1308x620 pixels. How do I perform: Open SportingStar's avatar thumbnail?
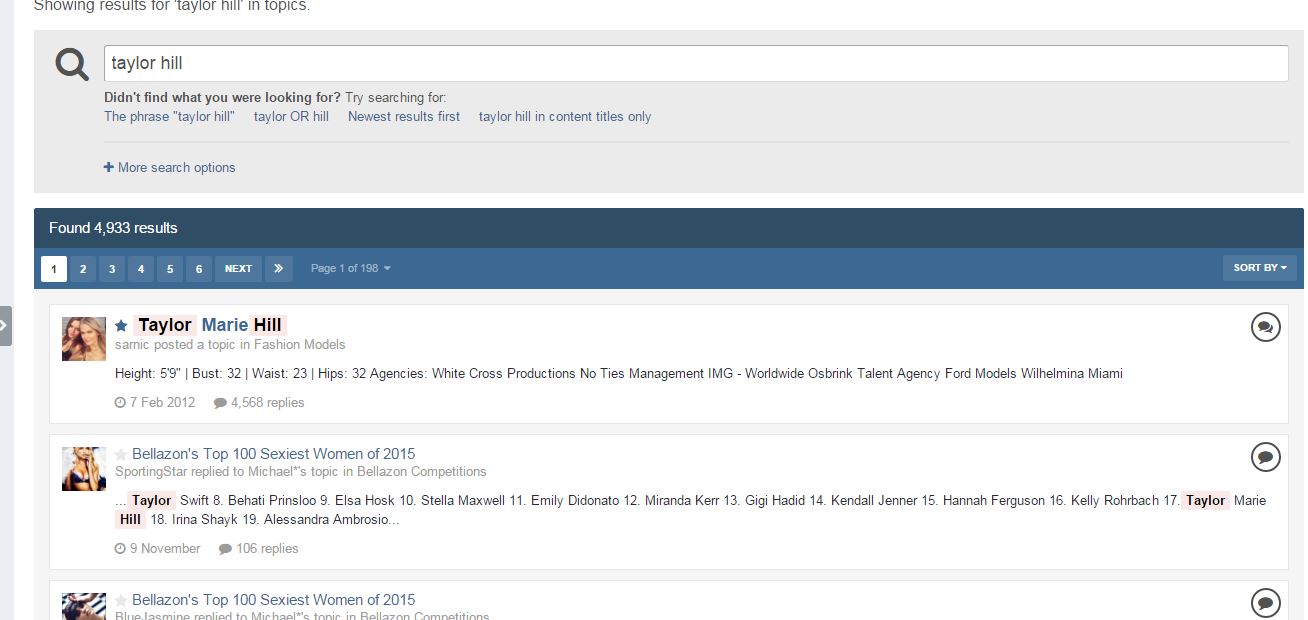[x=84, y=469]
